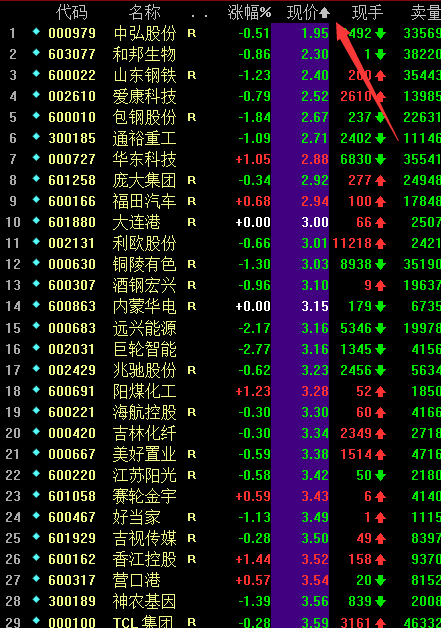Select stock name 华东科技
This screenshot has width=441, height=628.
click(144, 159)
